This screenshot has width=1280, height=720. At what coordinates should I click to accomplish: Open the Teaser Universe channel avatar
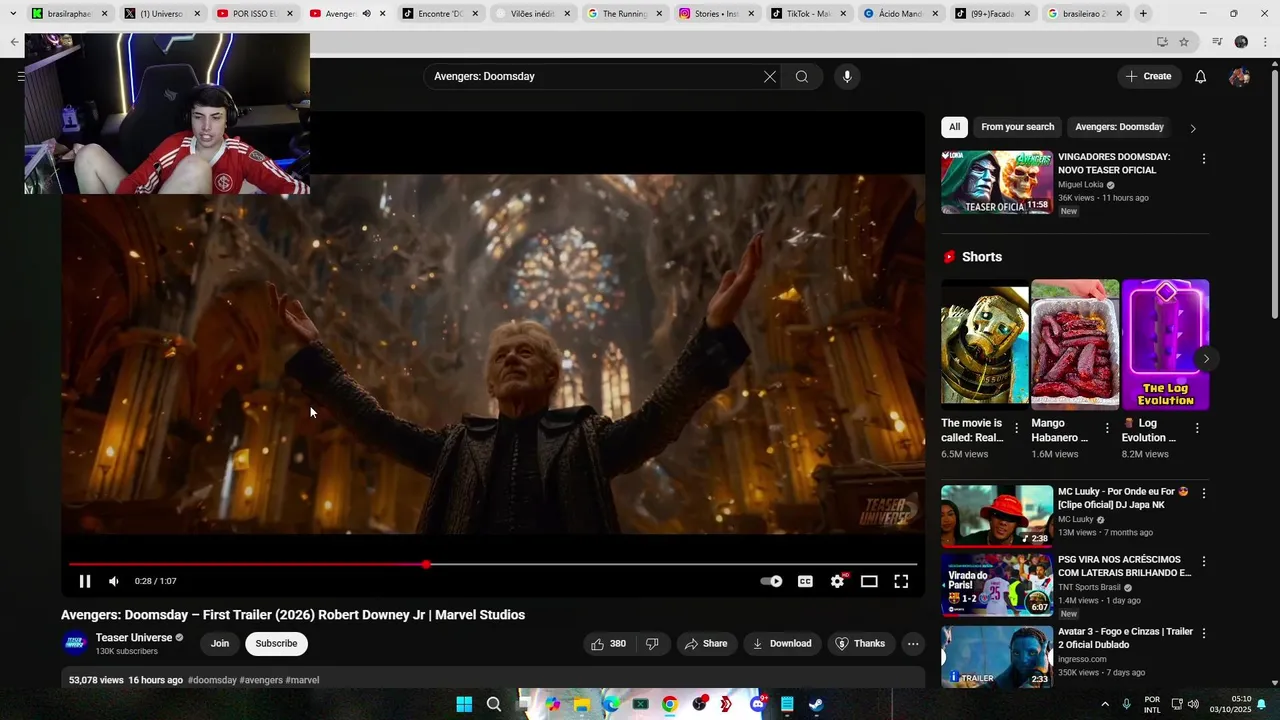coord(75,644)
